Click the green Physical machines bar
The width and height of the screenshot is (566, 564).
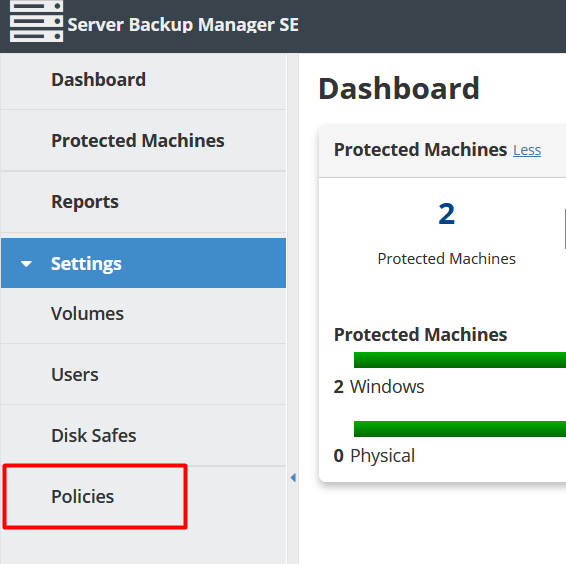(460, 429)
